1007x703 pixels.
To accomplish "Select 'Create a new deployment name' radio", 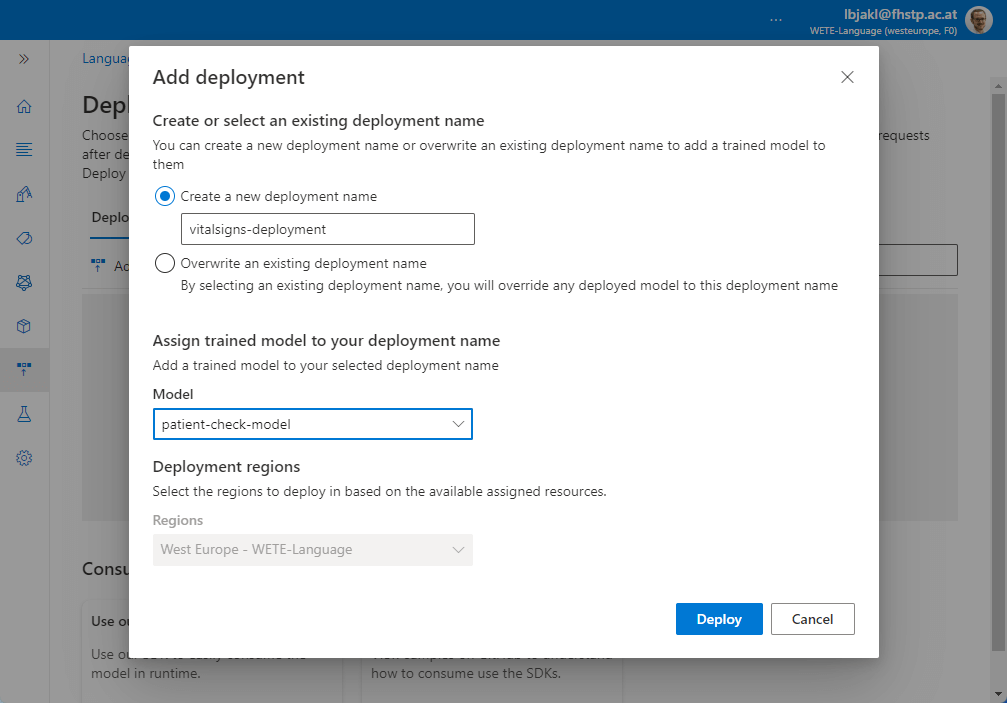I will pyautogui.click(x=165, y=197).
